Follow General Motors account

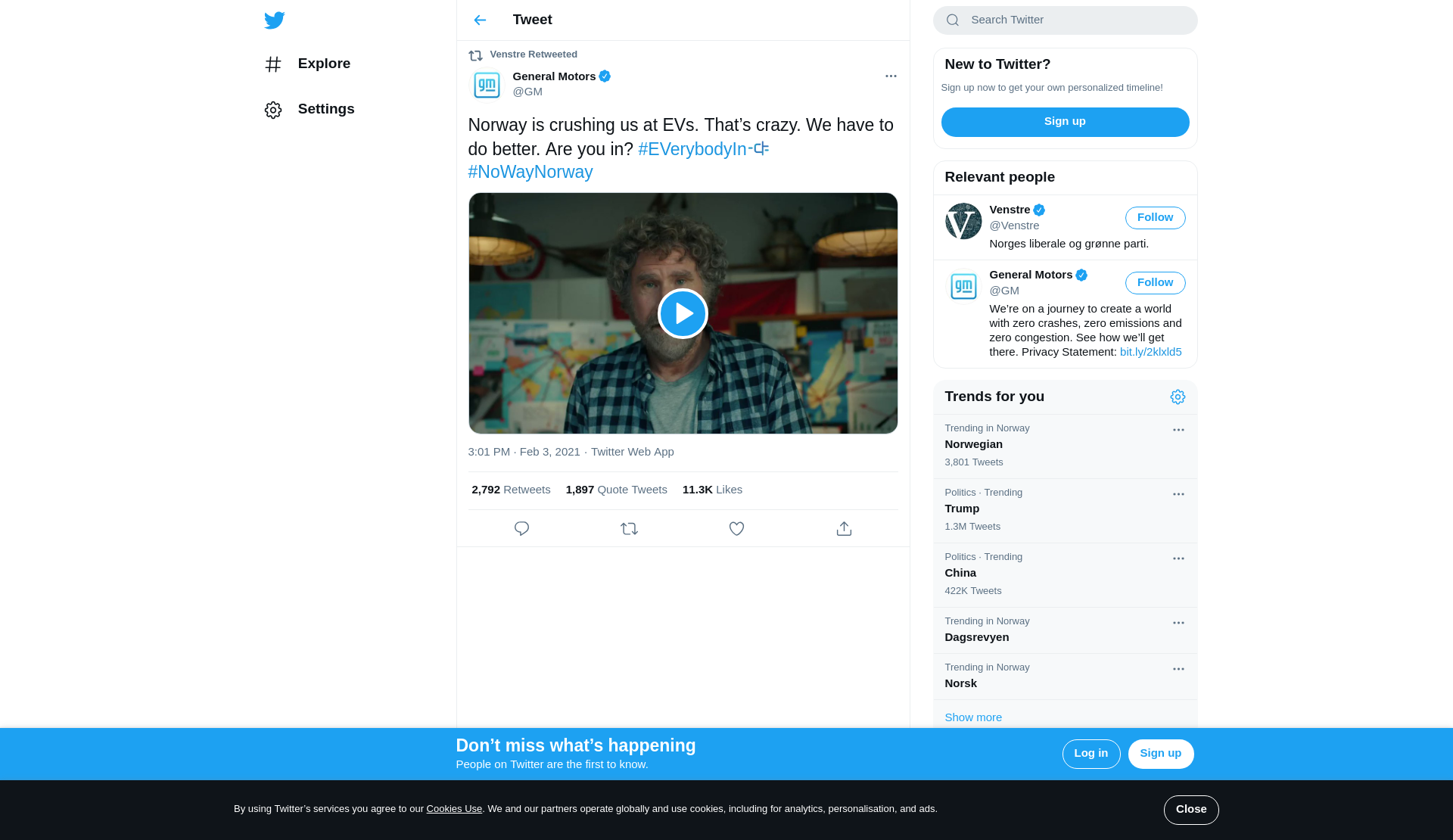coord(1155,283)
